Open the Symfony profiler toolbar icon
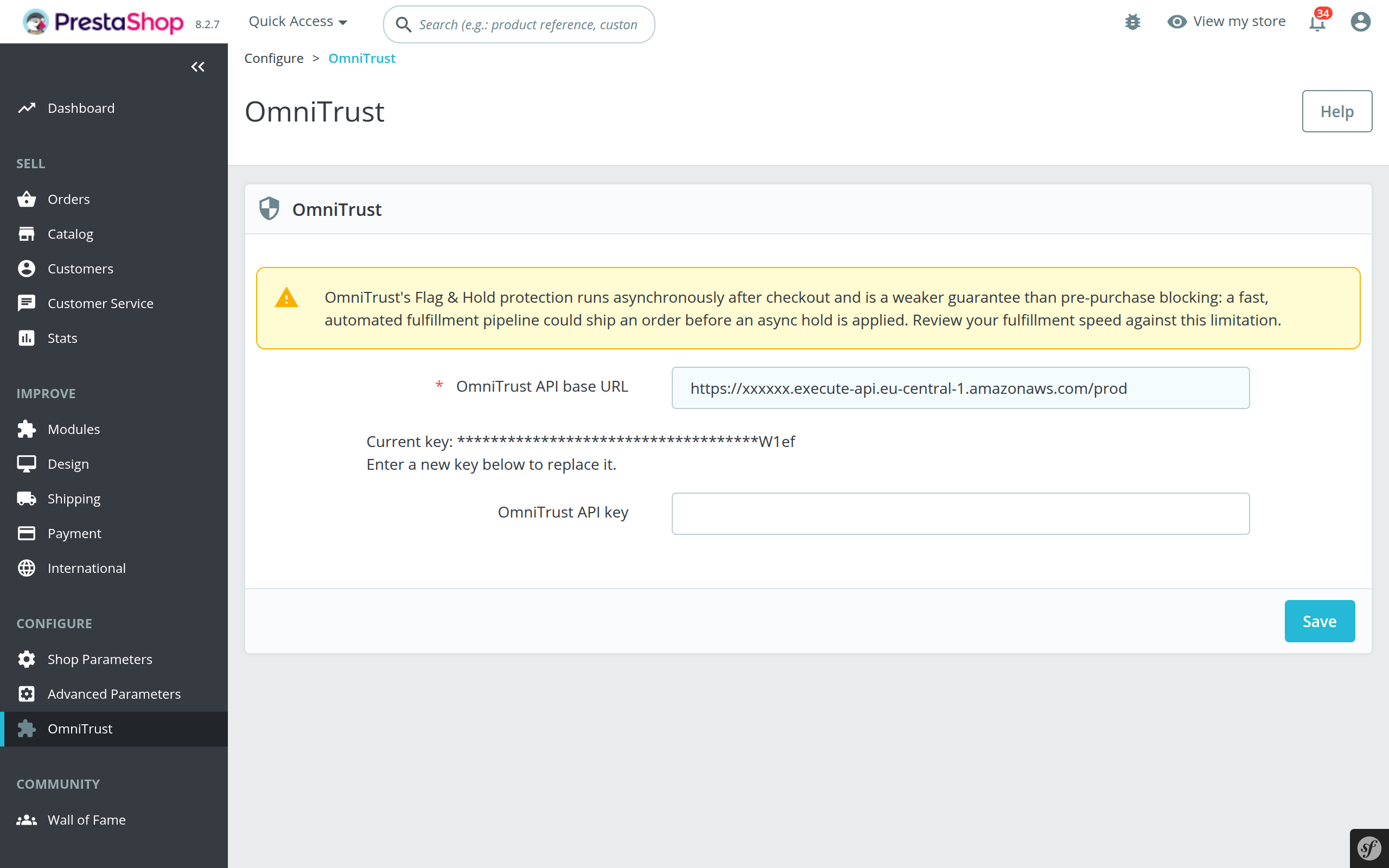Screen dimensions: 1389x868 point(1369,848)
